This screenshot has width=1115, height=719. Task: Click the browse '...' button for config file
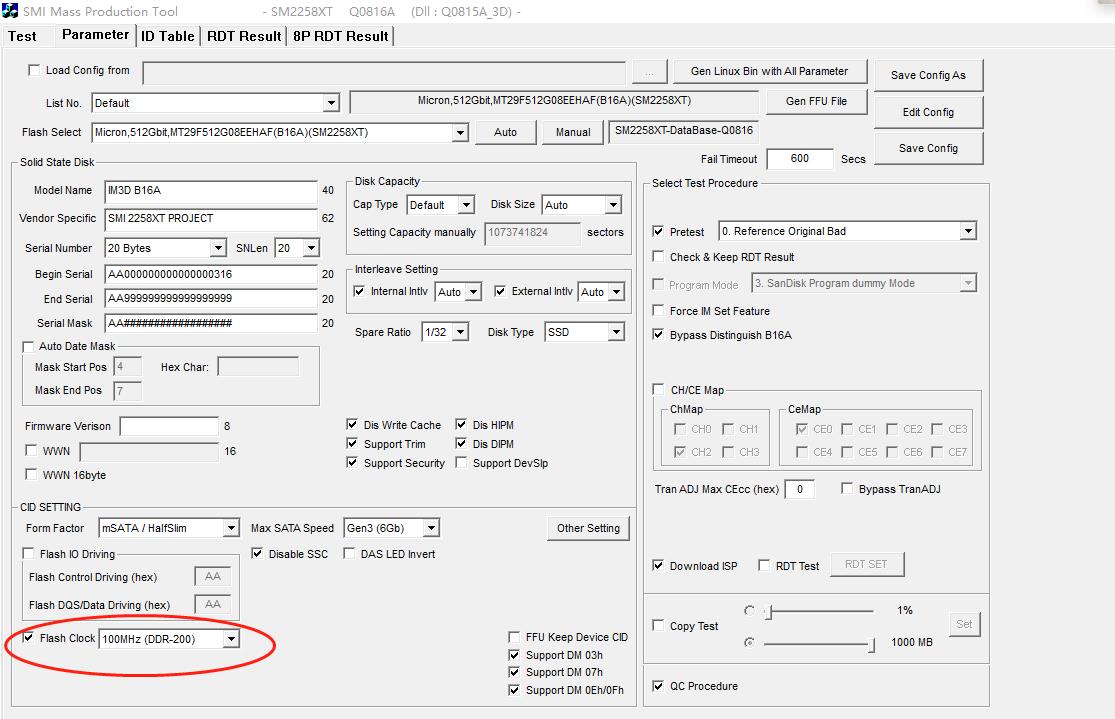pos(649,72)
